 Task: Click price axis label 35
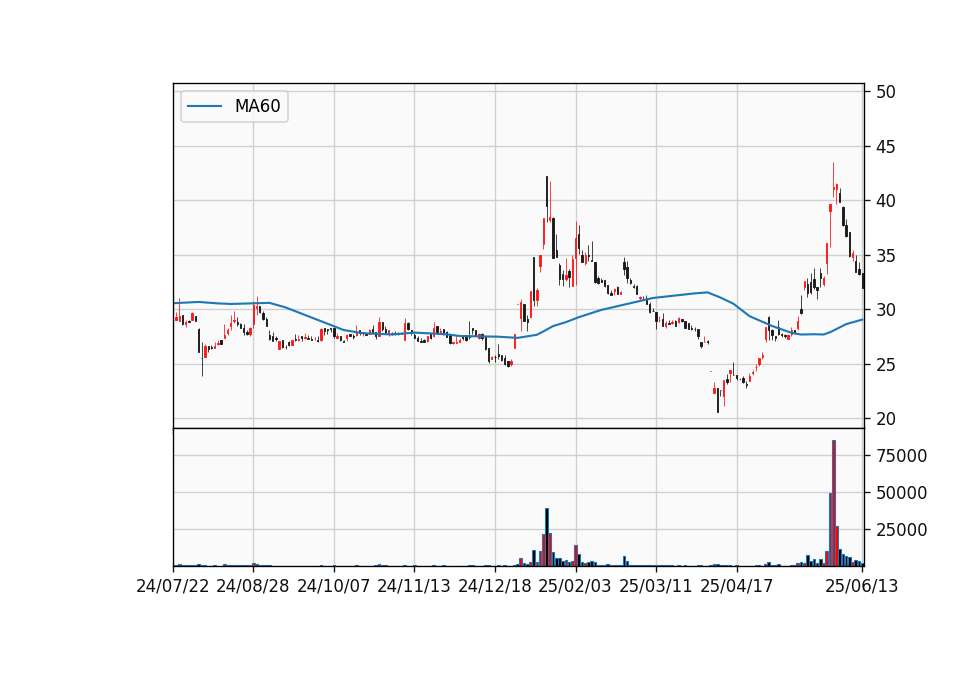[x=885, y=256]
